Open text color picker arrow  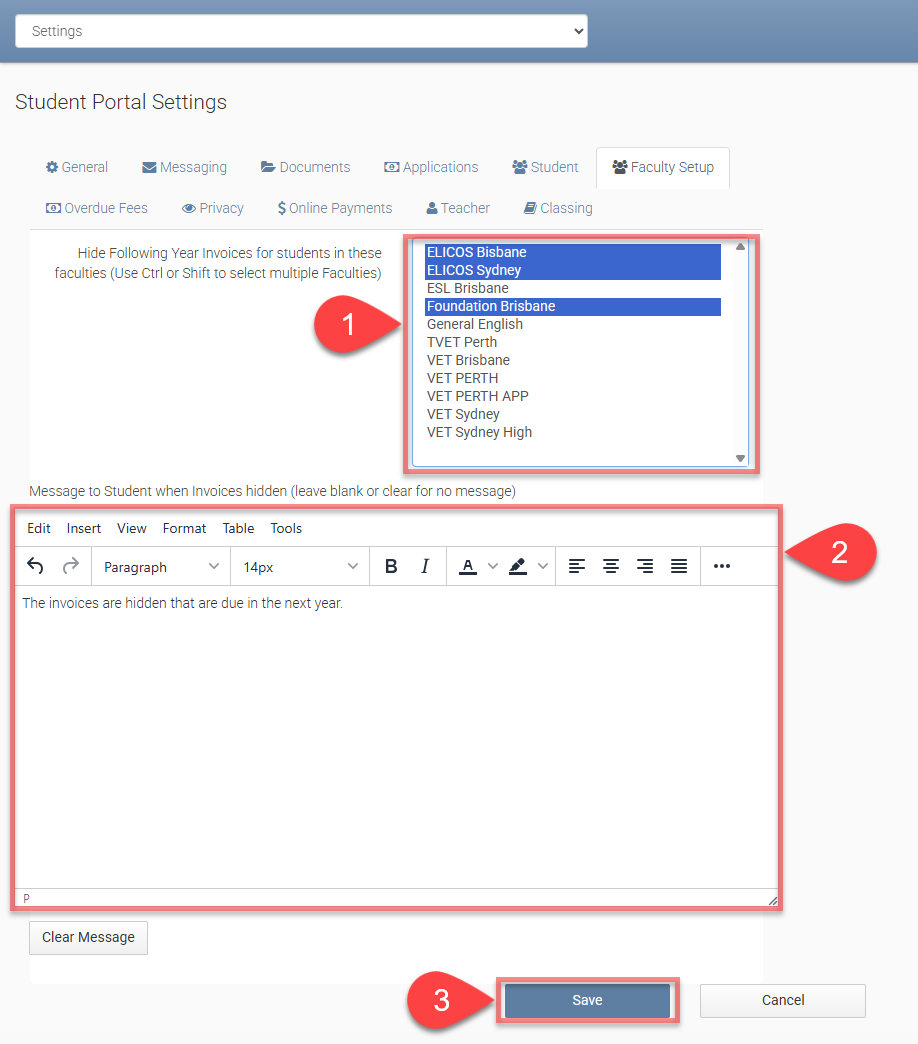(492, 566)
